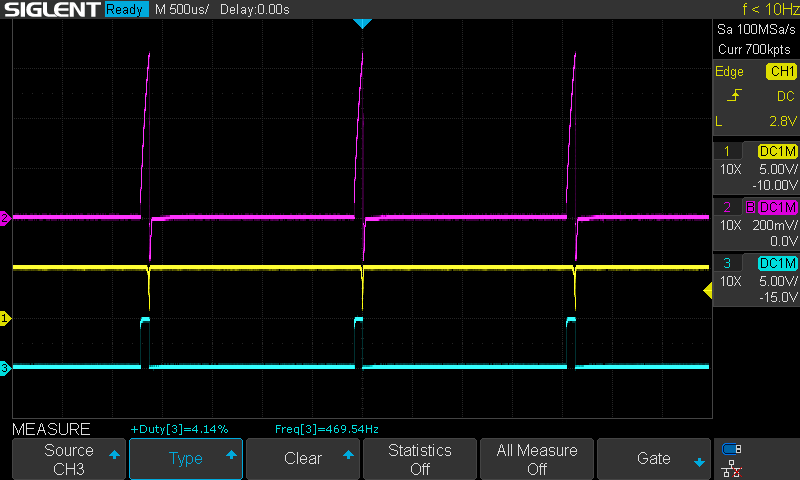The width and height of the screenshot is (800, 480).
Task: Expand the Gate submenu
Action: [x=654, y=459]
